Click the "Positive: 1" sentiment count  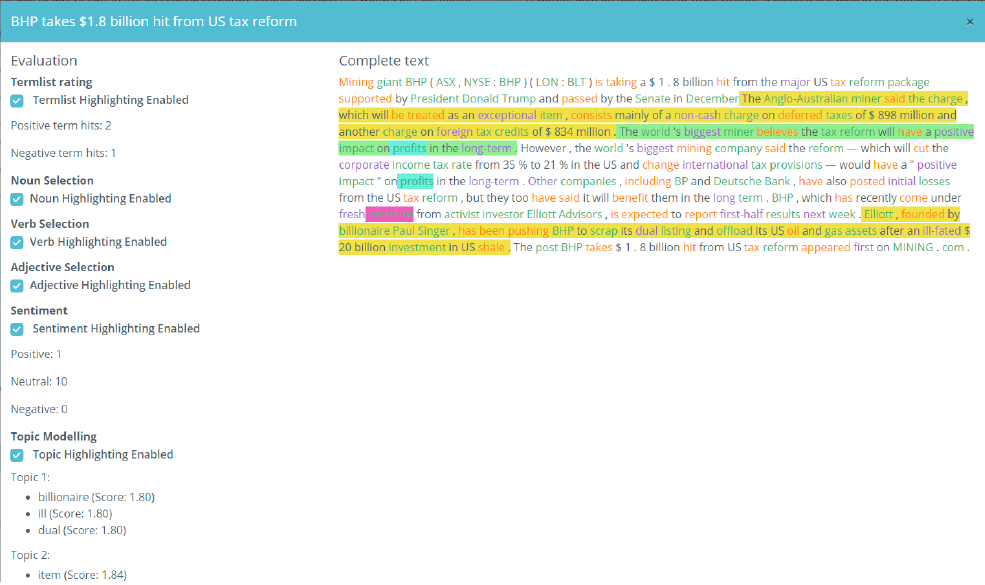36,354
